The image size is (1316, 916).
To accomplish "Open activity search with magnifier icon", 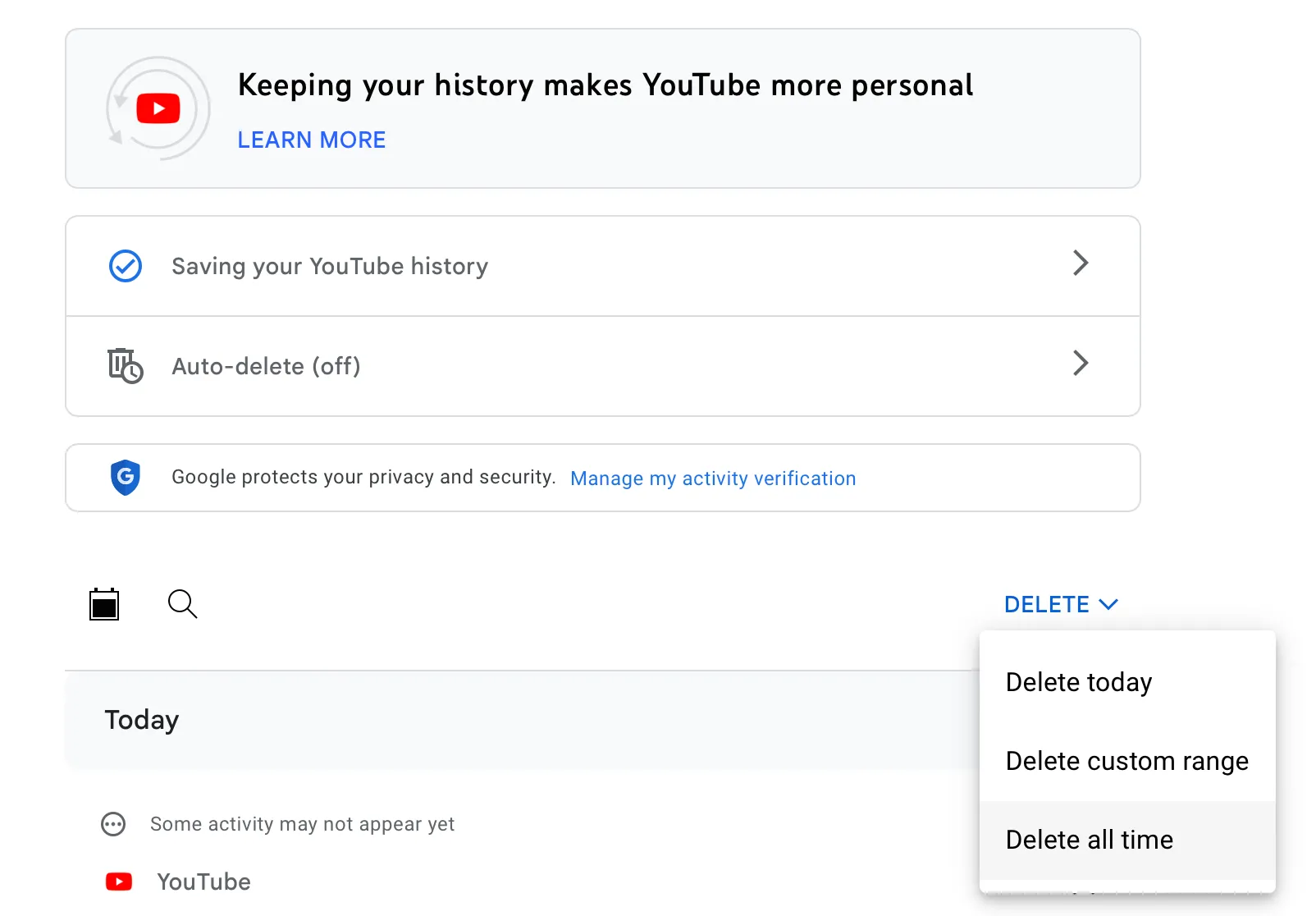I will (x=182, y=604).
